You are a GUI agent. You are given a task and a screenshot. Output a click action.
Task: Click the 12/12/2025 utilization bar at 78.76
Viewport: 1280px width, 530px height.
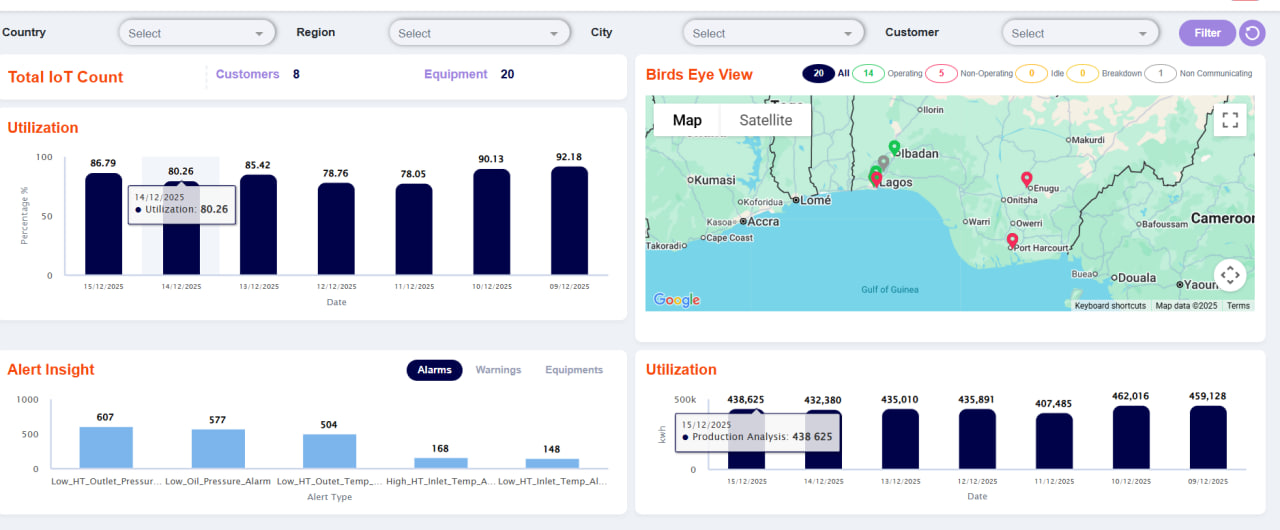pyautogui.click(x=336, y=229)
